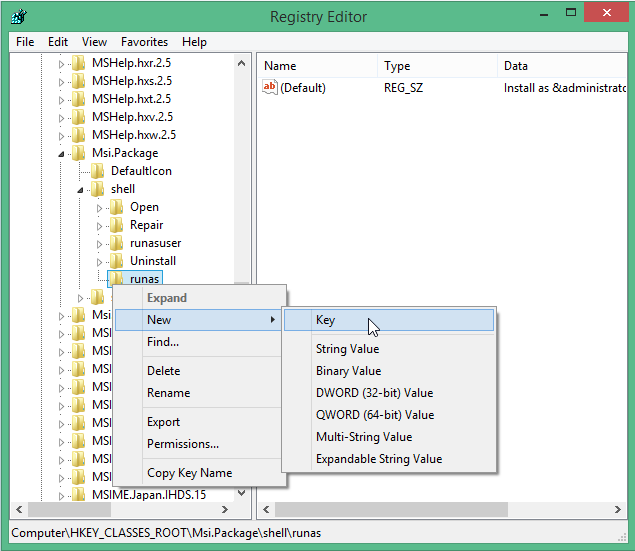The image size is (635, 551).
Task: Click the Uninstall key folder icon
Action: click(x=116, y=261)
